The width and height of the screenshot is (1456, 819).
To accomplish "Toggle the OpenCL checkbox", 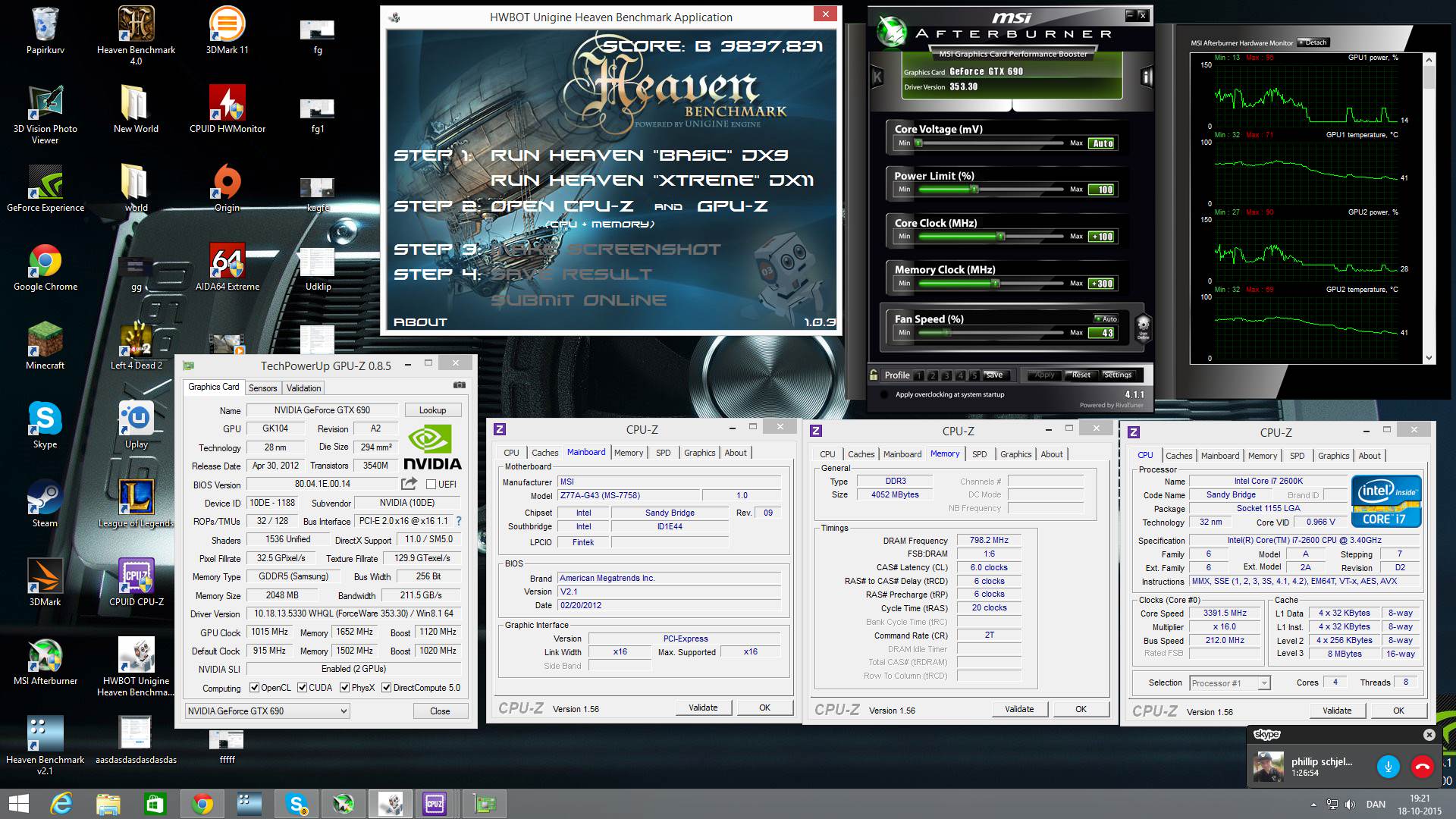I will click(254, 688).
